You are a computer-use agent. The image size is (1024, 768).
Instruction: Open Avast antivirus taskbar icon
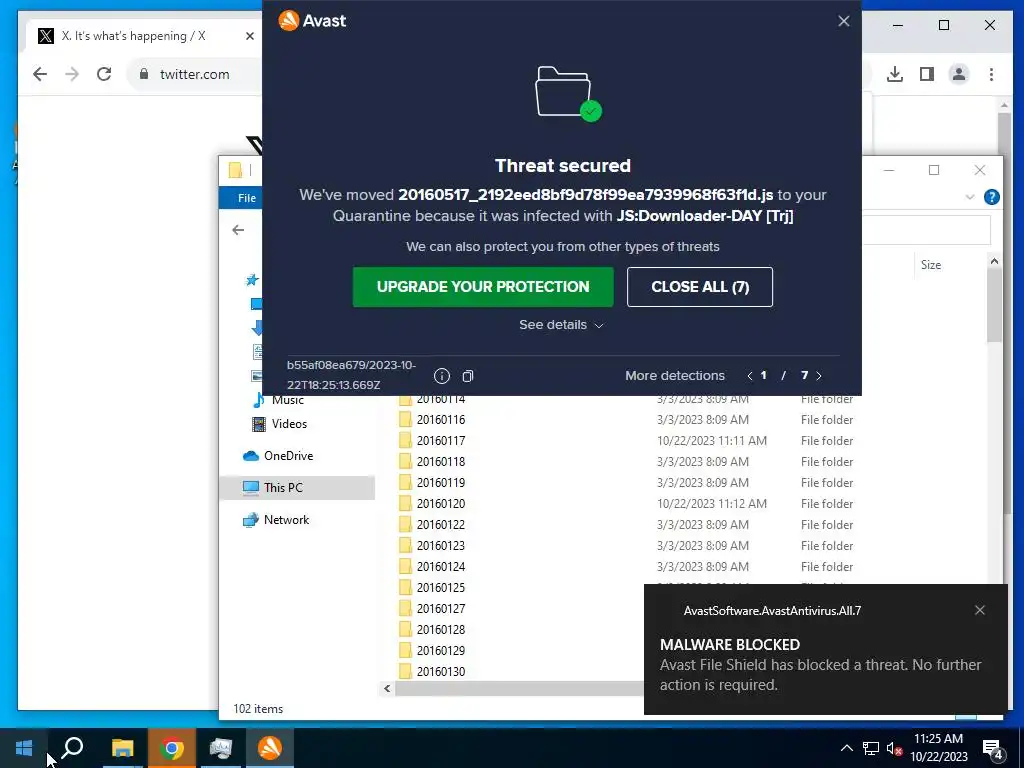(x=270, y=748)
